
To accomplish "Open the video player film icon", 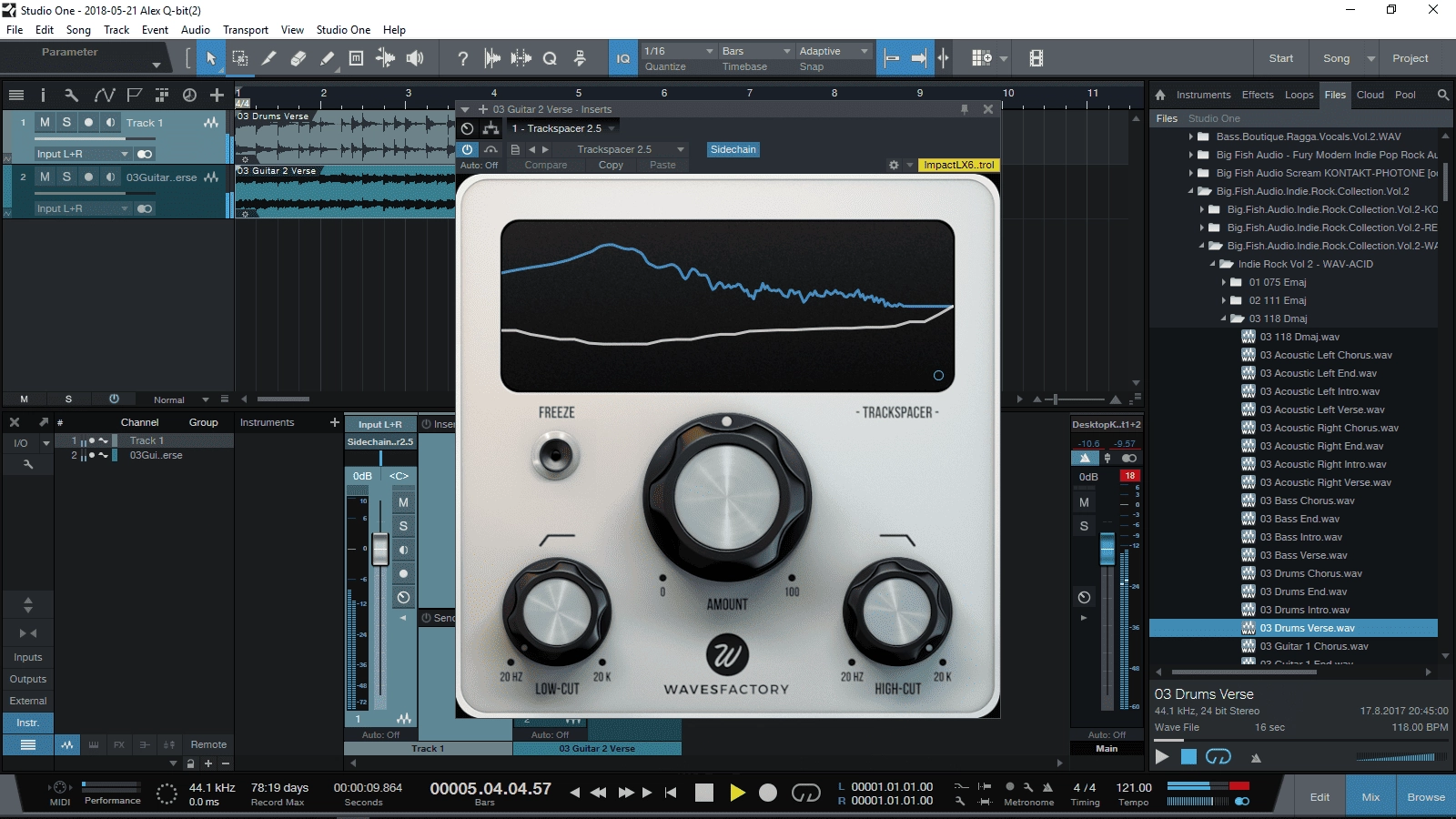I will (x=1036, y=58).
